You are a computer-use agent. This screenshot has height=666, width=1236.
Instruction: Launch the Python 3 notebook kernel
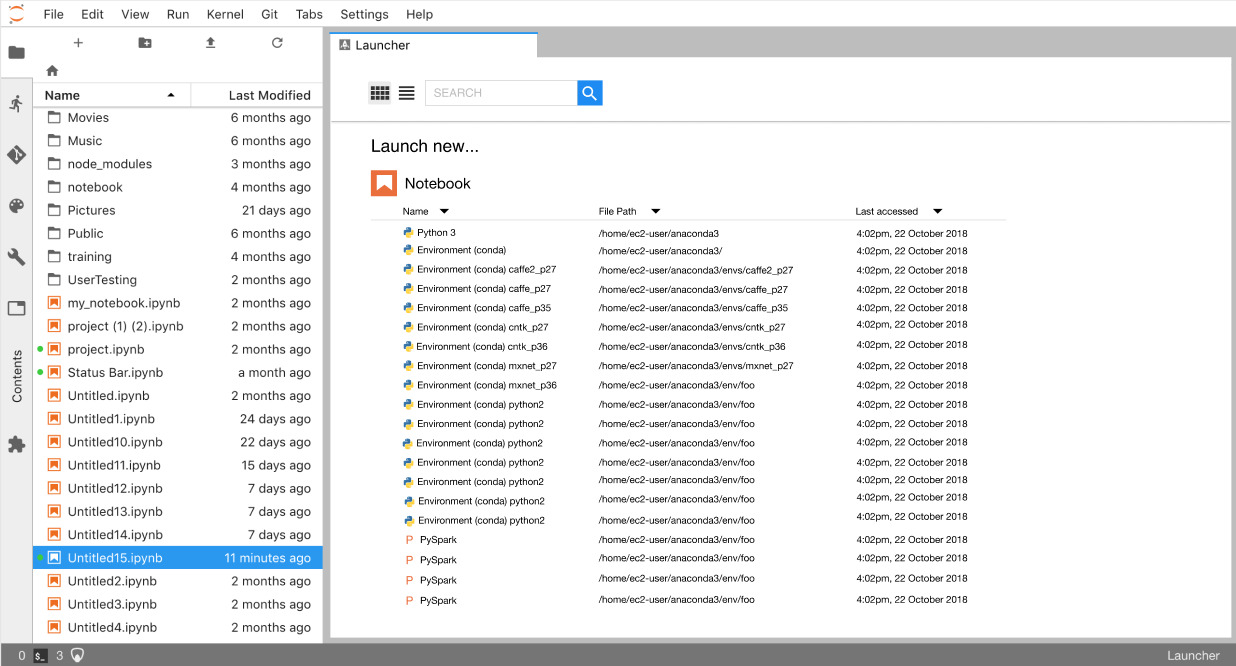coord(436,233)
